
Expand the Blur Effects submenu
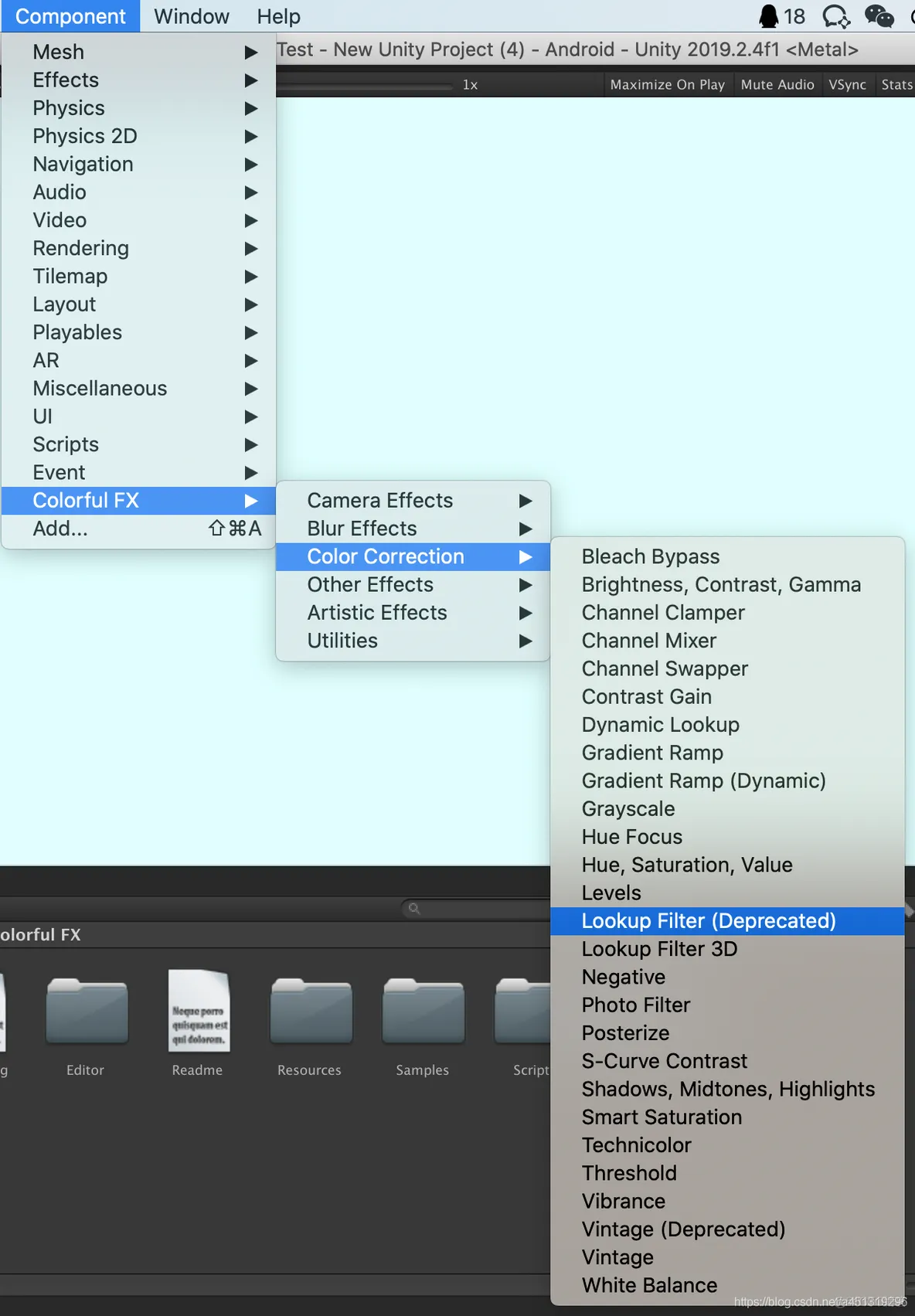(413, 529)
